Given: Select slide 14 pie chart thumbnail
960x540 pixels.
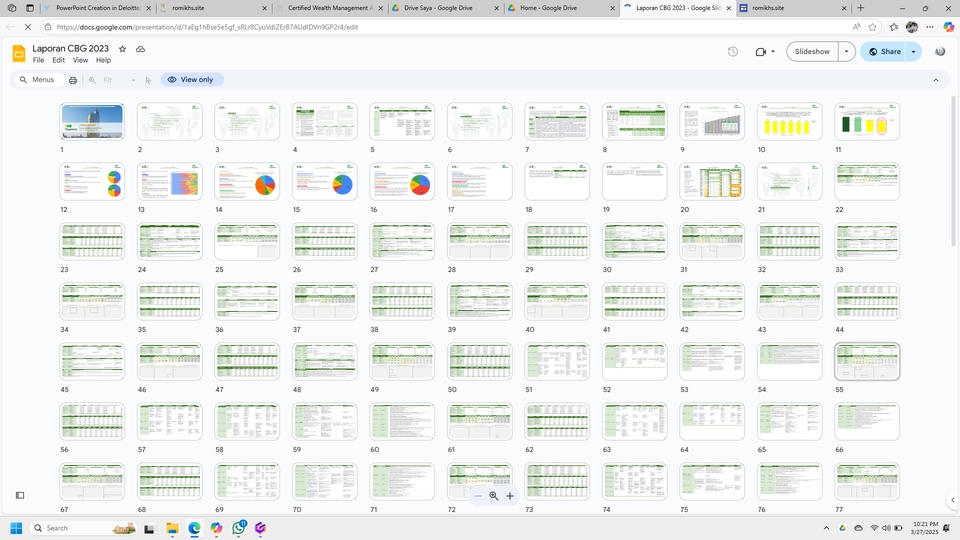Looking at the screenshot, I should [247, 182].
